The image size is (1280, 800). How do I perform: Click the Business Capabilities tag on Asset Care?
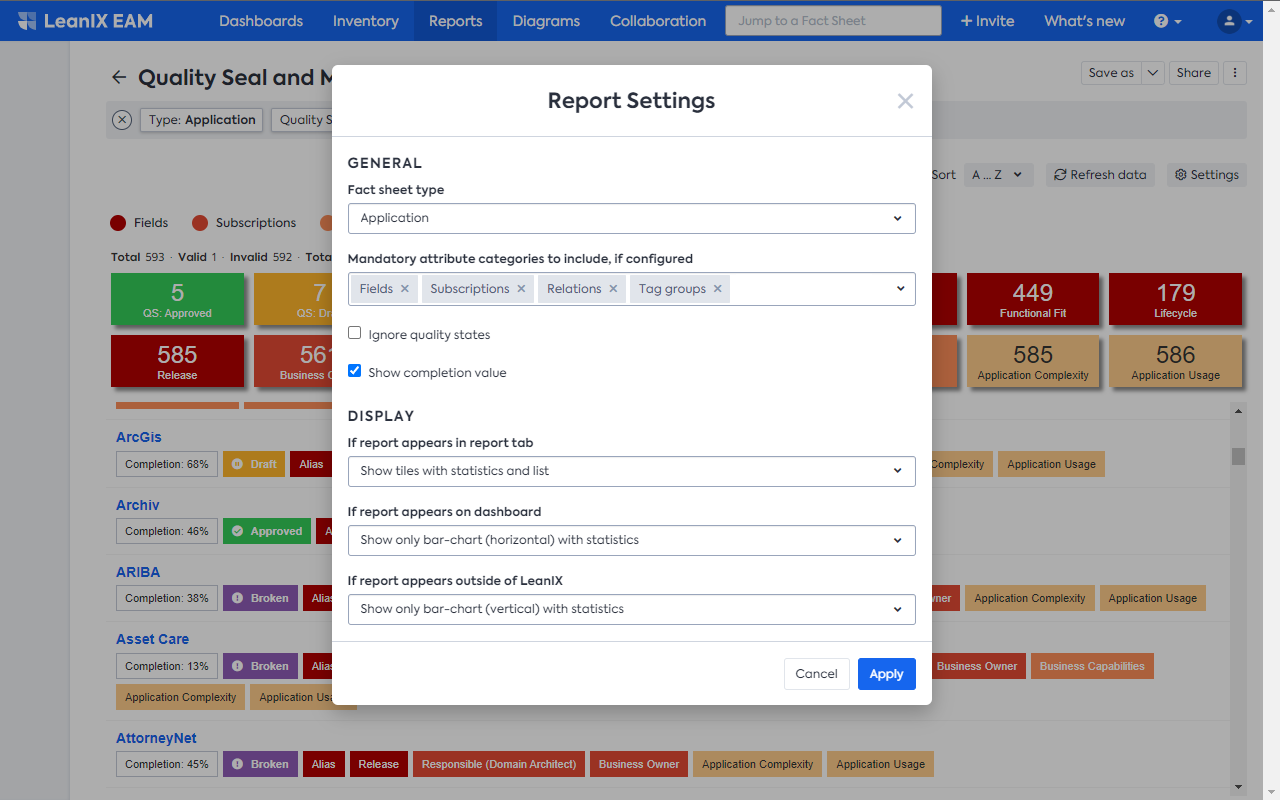(1092, 666)
